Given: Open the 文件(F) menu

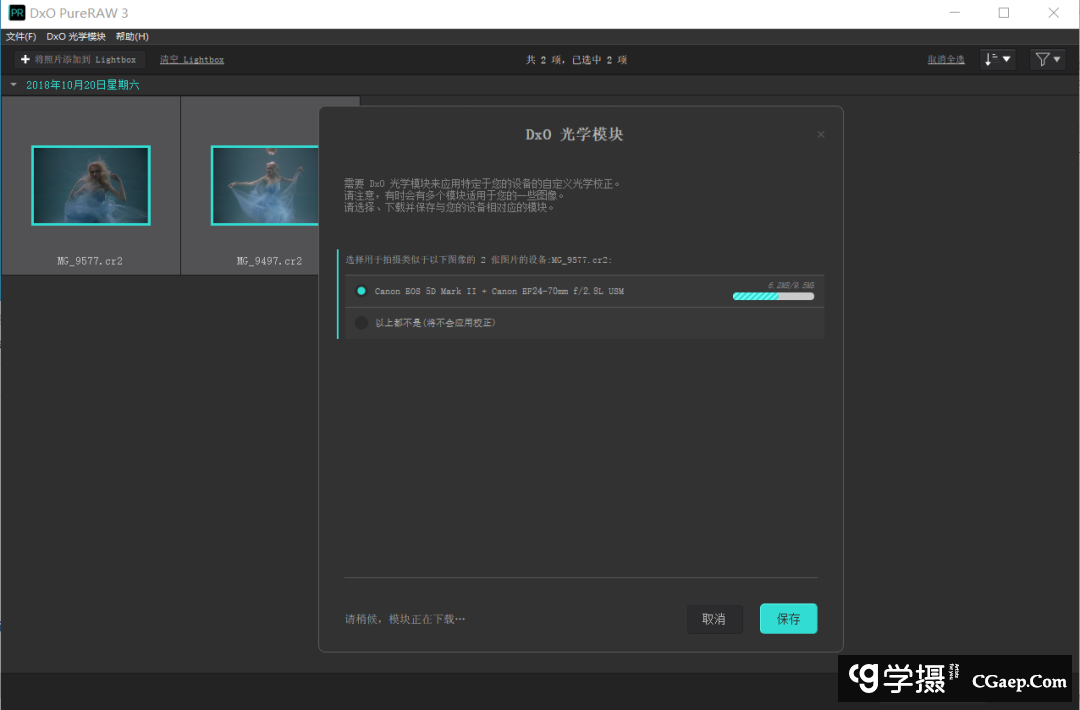Looking at the screenshot, I should pos(21,37).
